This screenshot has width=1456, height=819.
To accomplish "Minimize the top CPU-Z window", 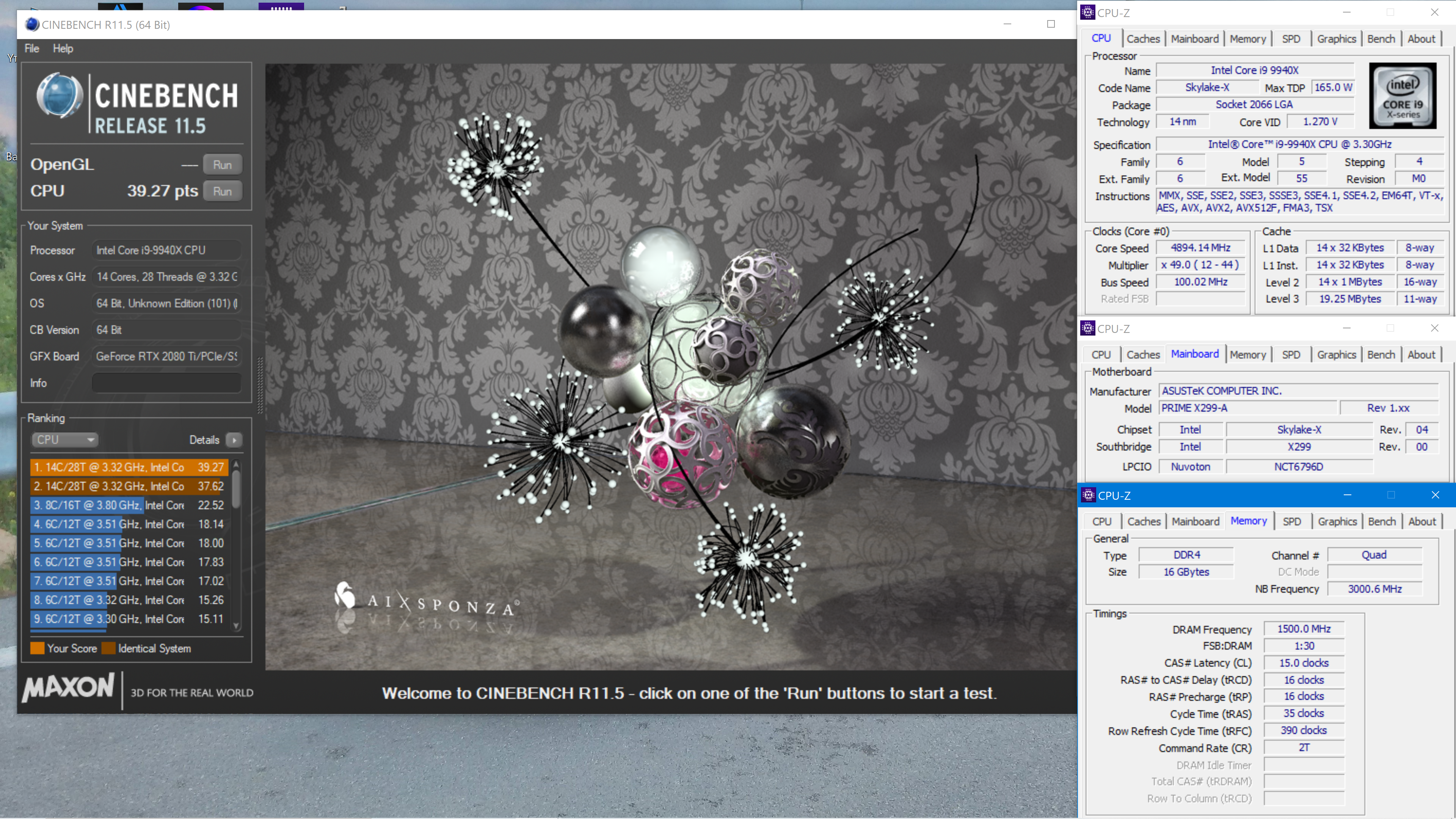I will (x=1347, y=13).
